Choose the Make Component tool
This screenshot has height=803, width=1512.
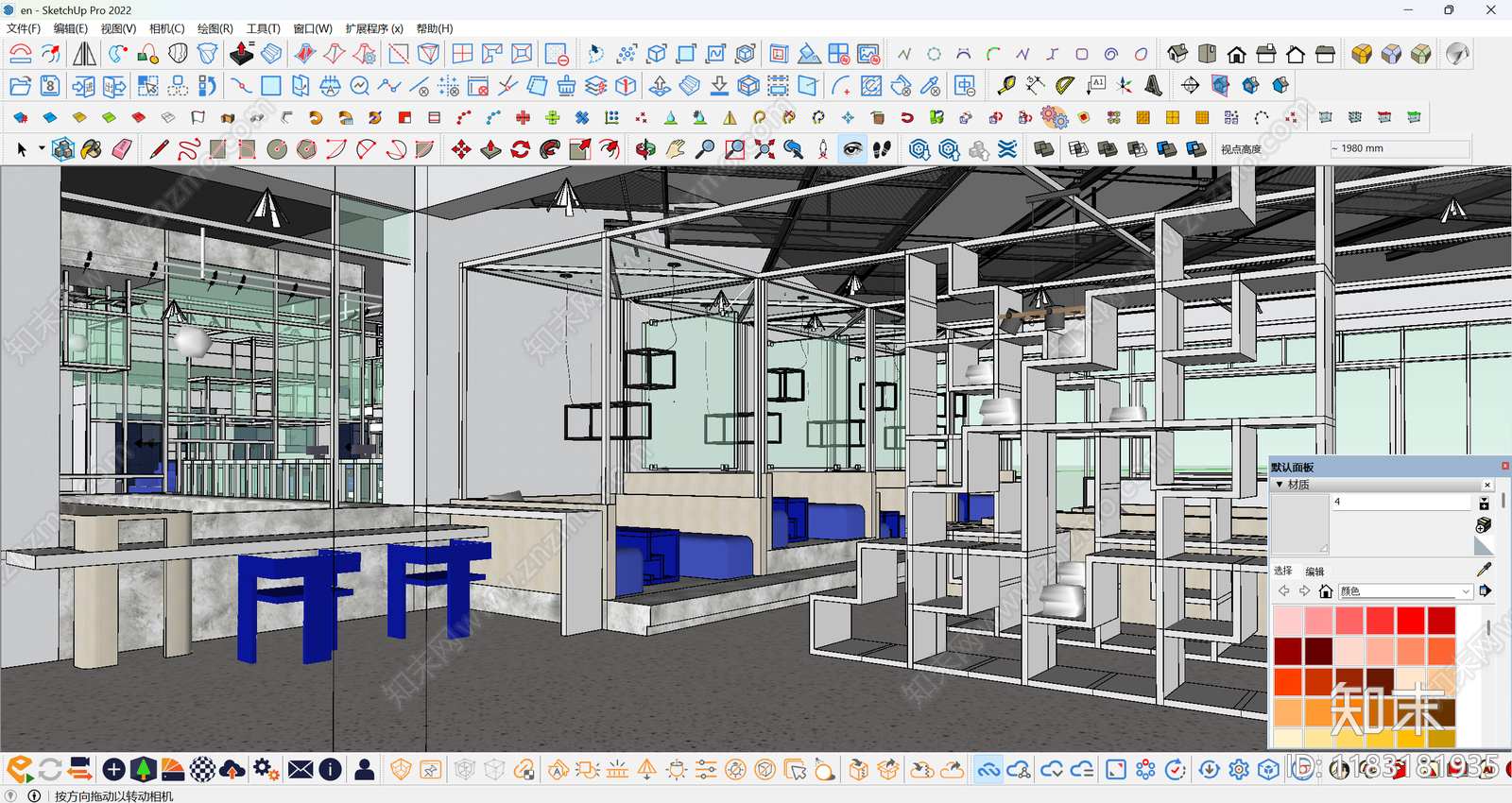point(63,149)
